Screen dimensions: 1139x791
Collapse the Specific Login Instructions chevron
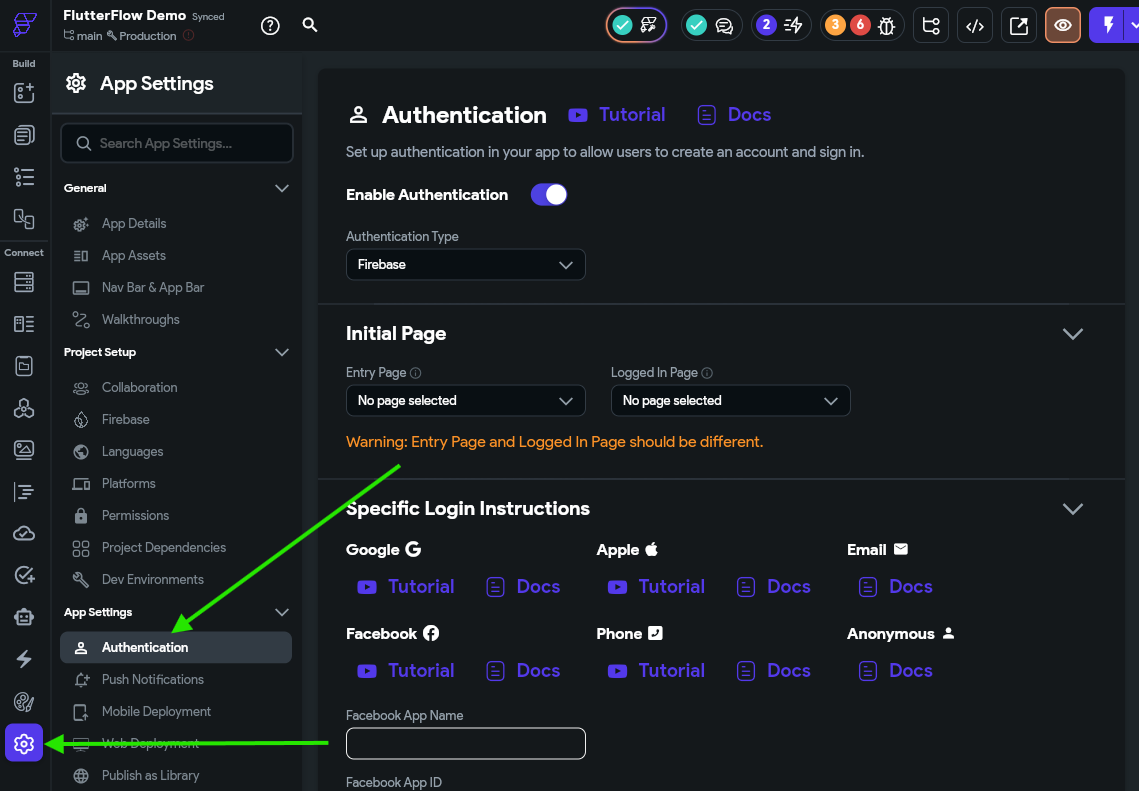(x=1073, y=508)
